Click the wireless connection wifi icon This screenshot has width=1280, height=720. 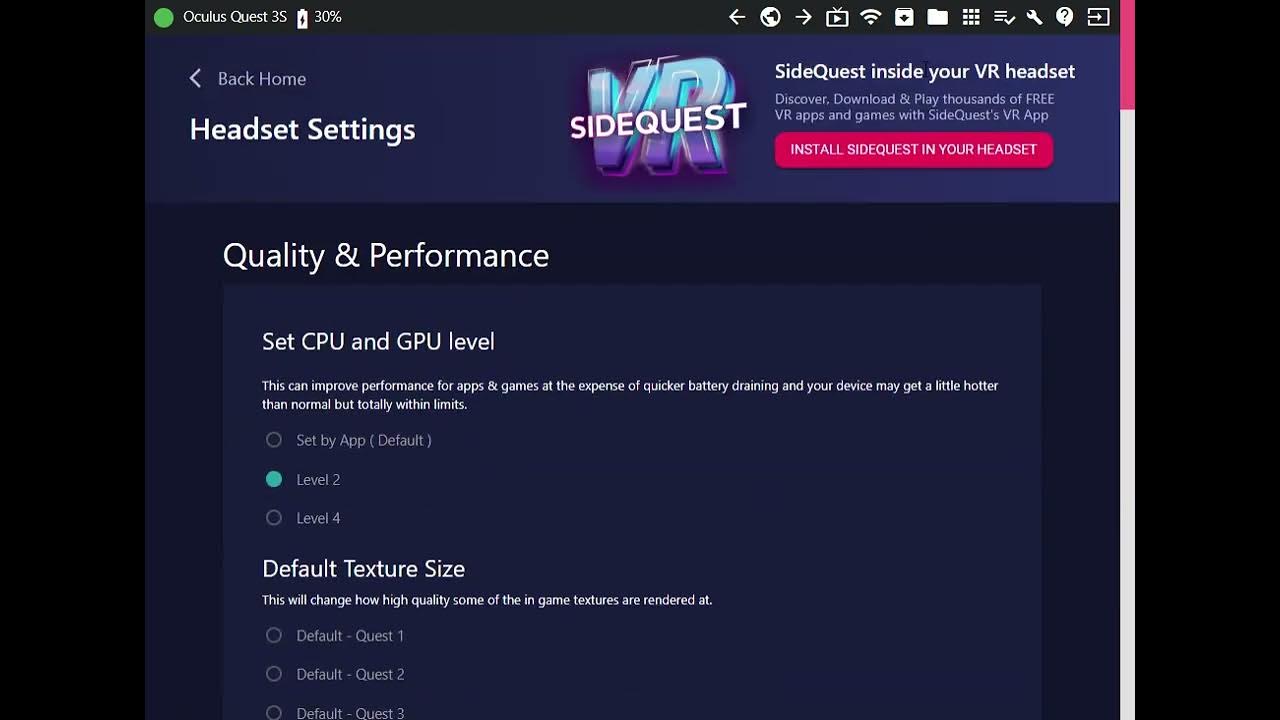point(871,17)
